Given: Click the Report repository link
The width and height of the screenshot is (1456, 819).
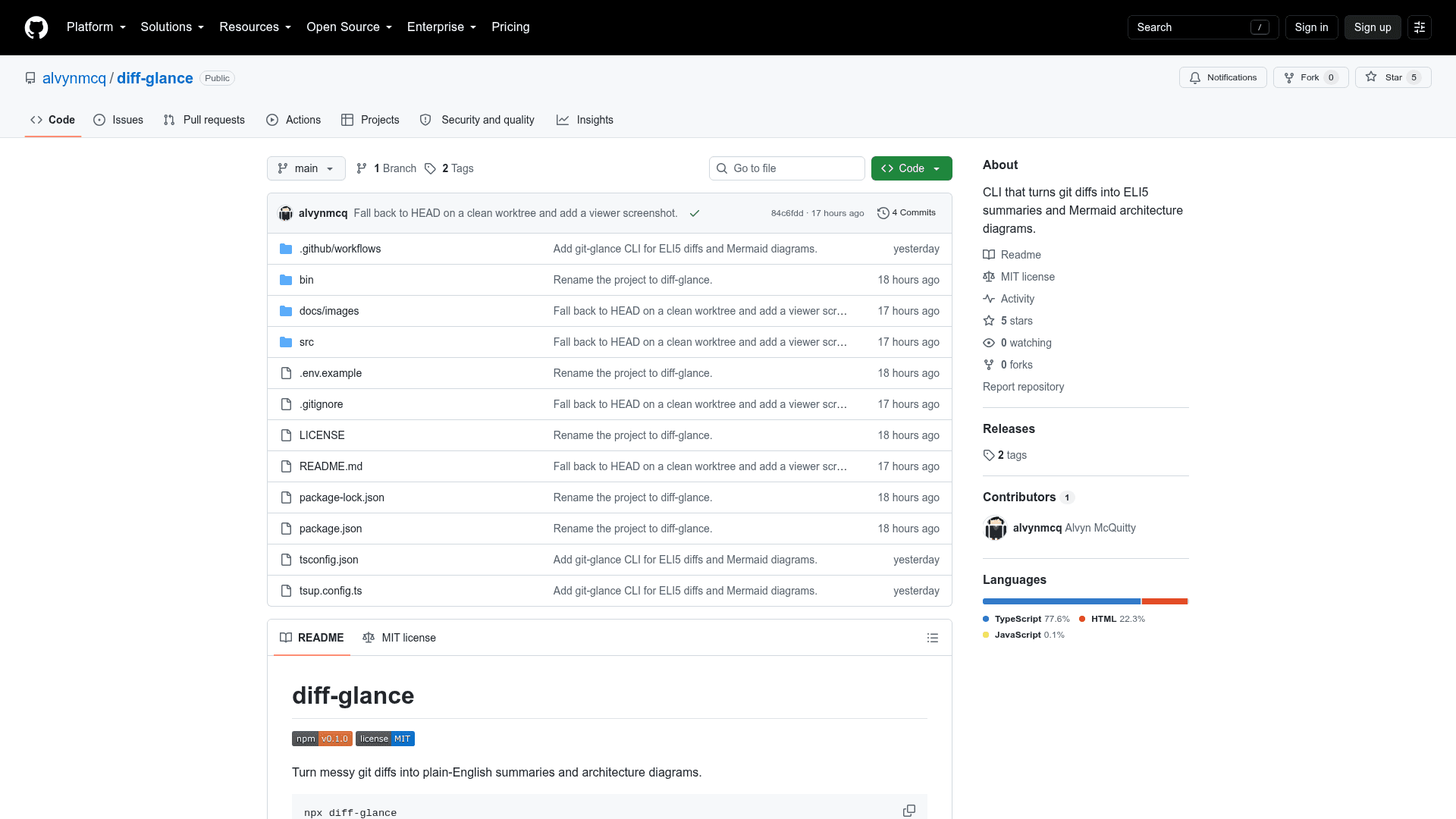Looking at the screenshot, I should point(1023,387).
